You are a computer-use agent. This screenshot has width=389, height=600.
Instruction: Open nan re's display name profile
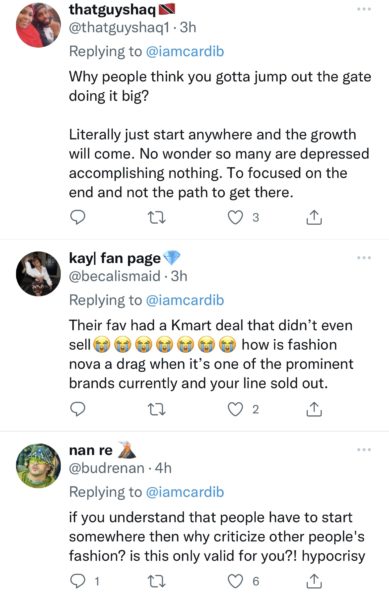[x=91, y=450]
